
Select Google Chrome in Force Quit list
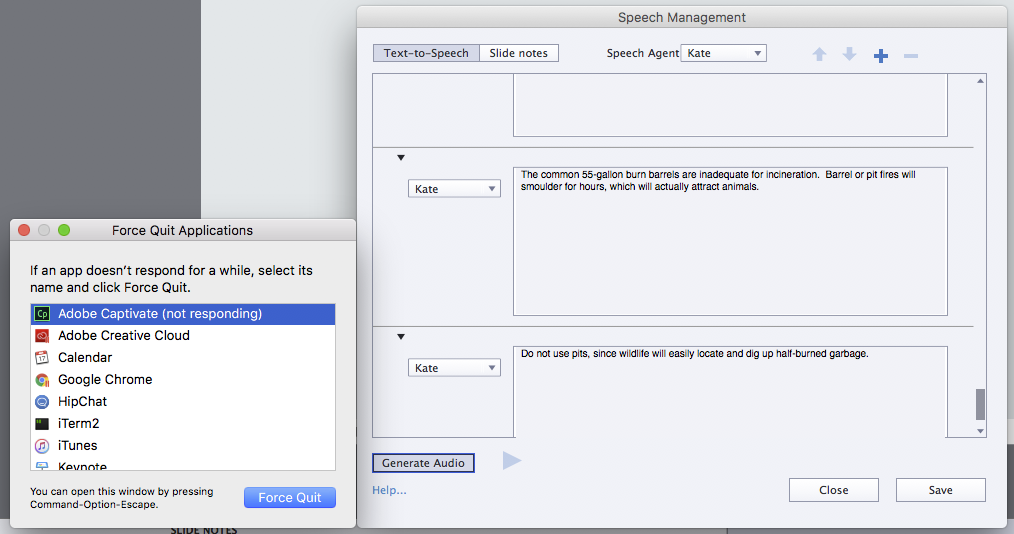pyautogui.click(x=105, y=380)
